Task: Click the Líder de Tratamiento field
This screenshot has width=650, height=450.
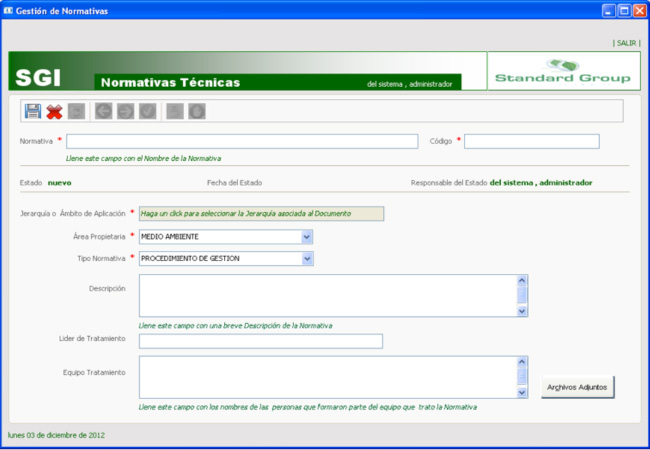Action: pyautogui.click(x=260, y=341)
